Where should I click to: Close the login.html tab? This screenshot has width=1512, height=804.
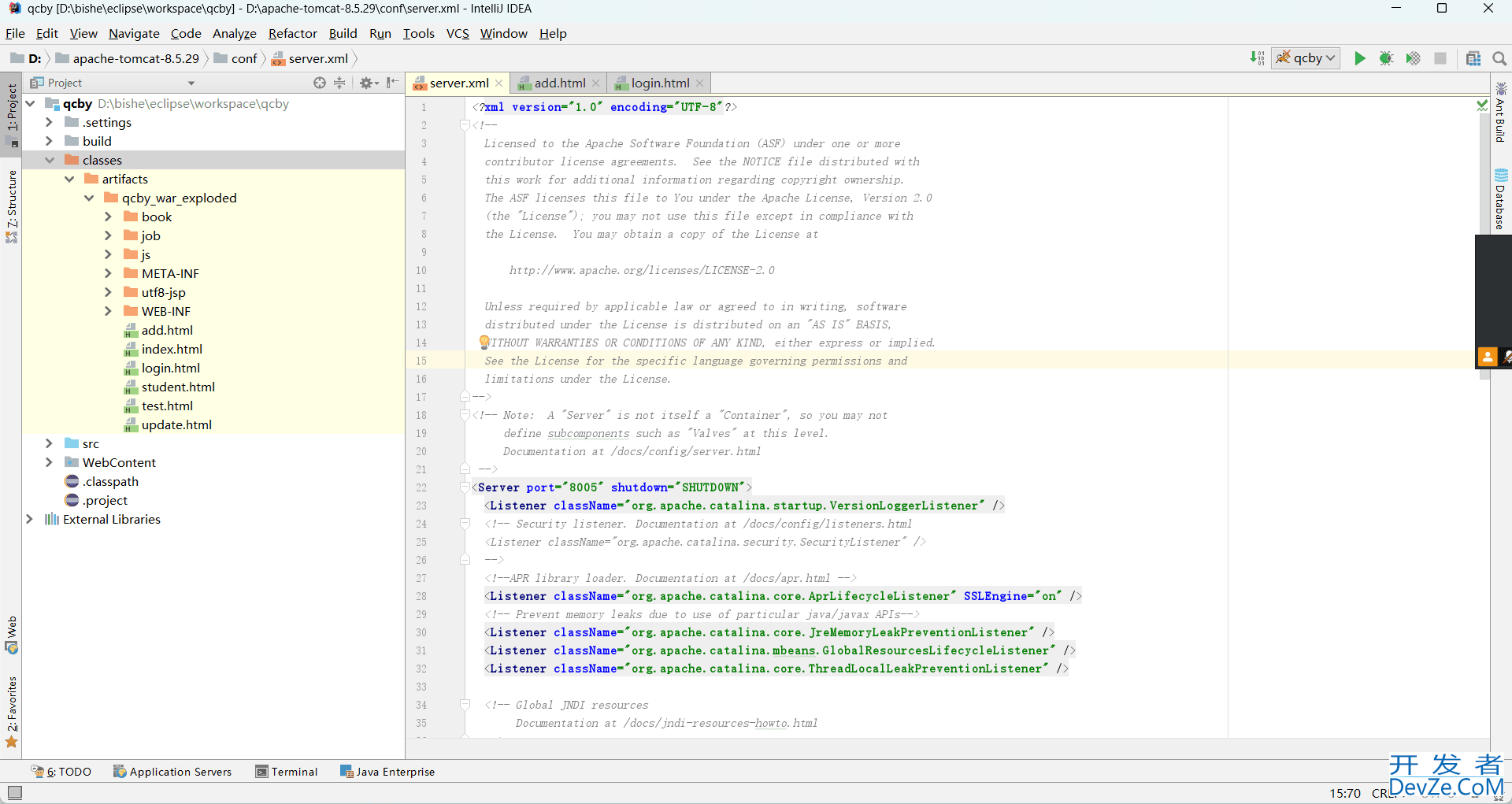[699, 83]
